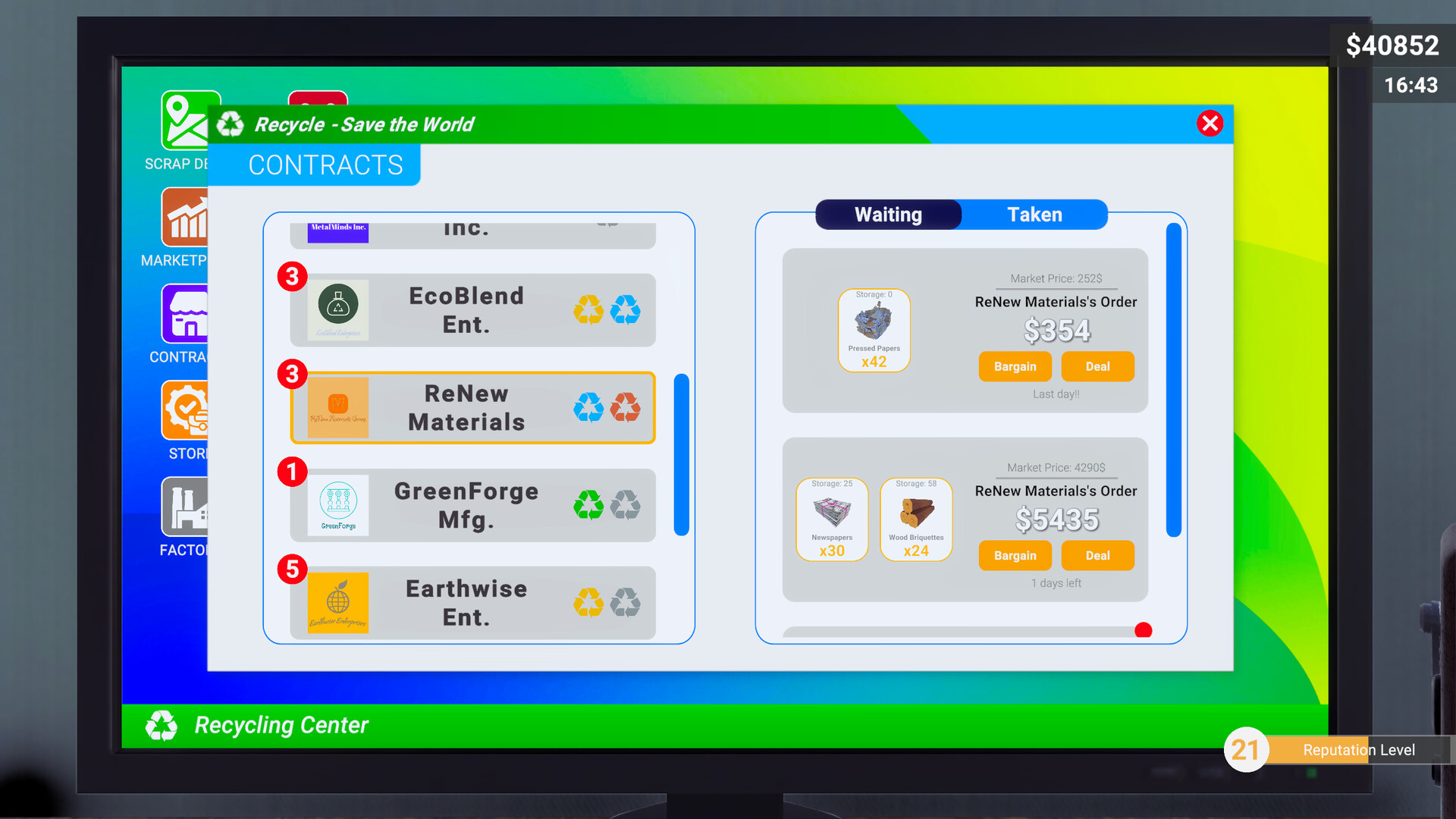Click the Reputation Level indicator badge
The height and width of the screenshot is (819, 1456).
pos(1246,749)
